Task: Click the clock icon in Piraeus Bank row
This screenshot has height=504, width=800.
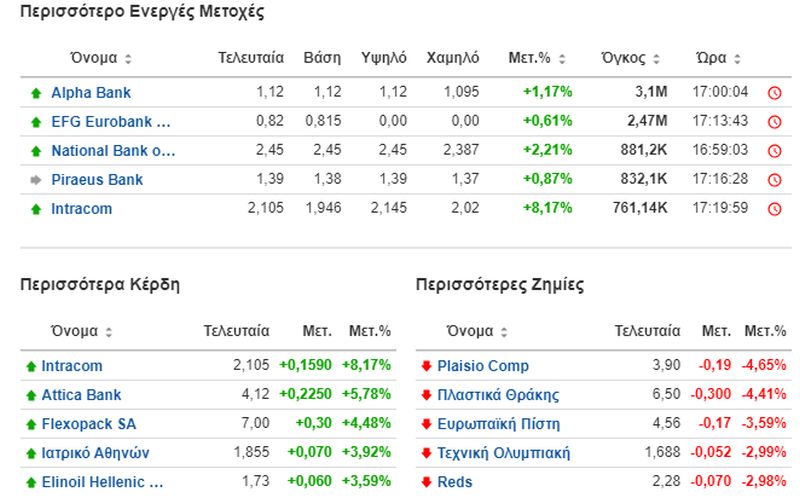Action: pyautogui.click(x=773, y=180)
